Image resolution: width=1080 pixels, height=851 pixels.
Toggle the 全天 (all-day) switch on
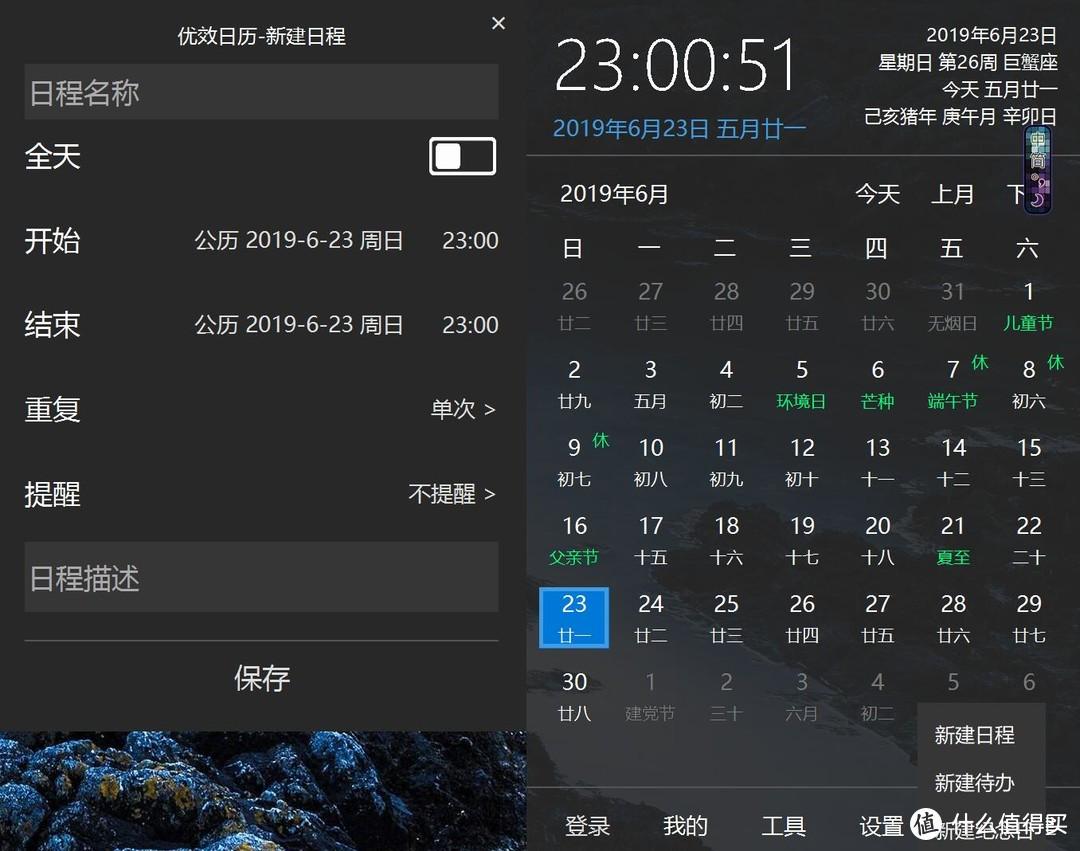pos(461,156)
